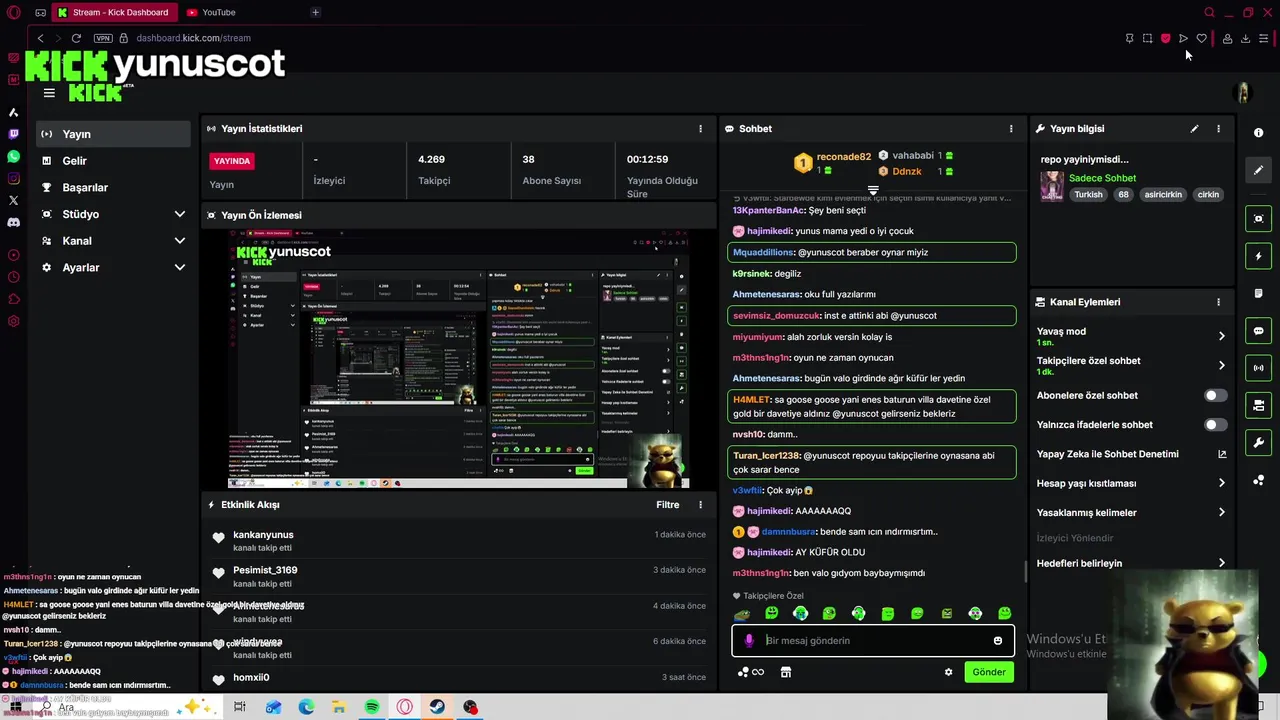Open Opera sidebar history clock icon
Screen dimensions: 1280x720
click(13, 277)
